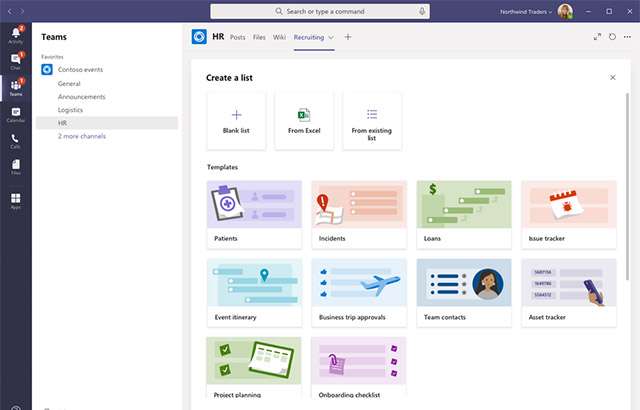
Task: Switch to the Wiki tab
Action: (x=279, y=37)
